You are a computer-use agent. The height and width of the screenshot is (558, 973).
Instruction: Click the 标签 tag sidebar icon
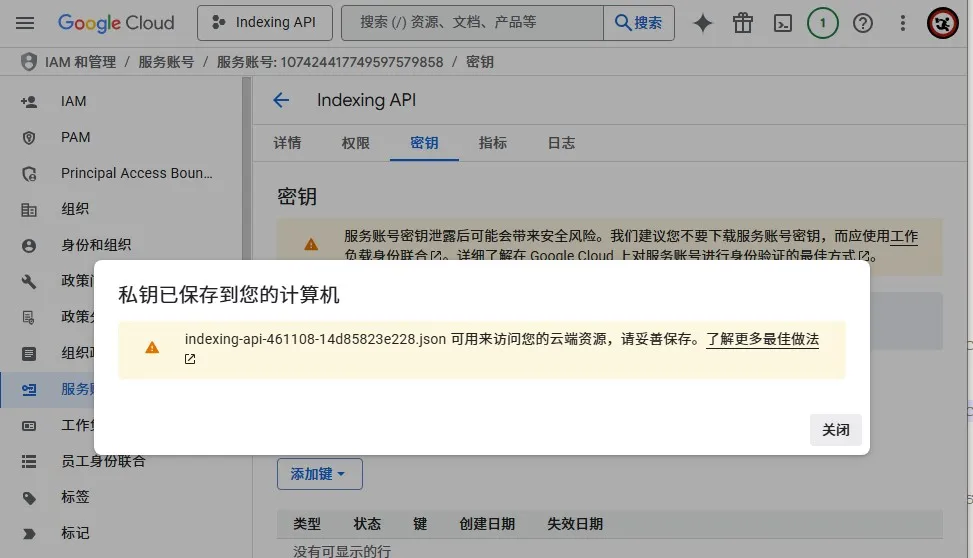(x=29, y=498)
